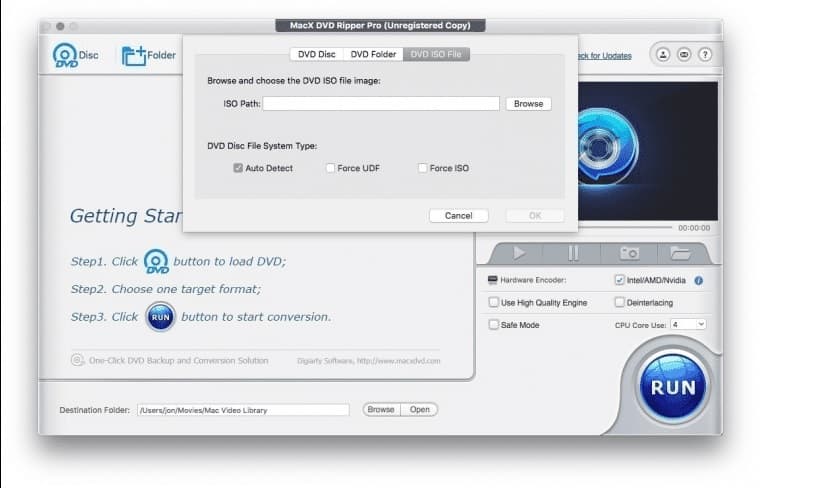
Task: Click the DVD preview thumbnail
Action: point(648,151)
